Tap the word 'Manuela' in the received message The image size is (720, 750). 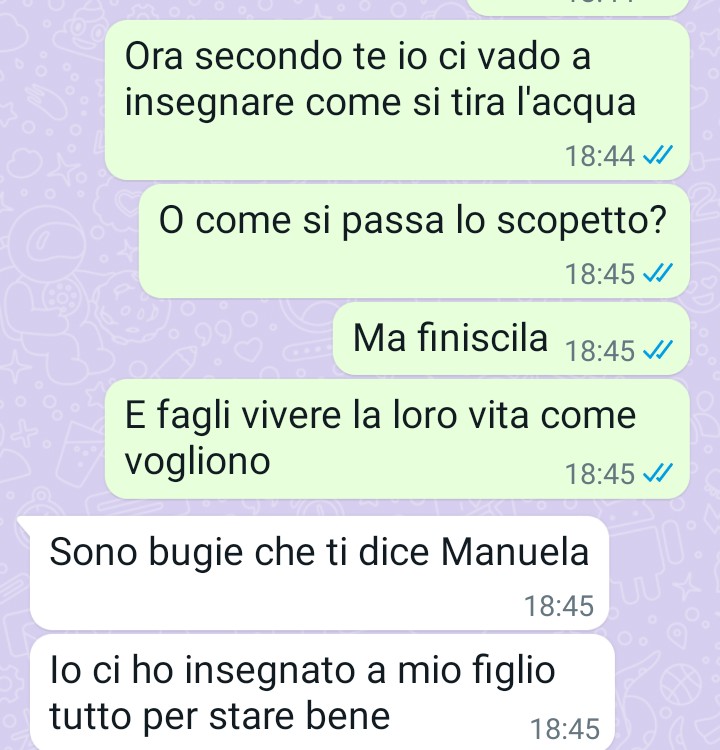tap(515, 551)
